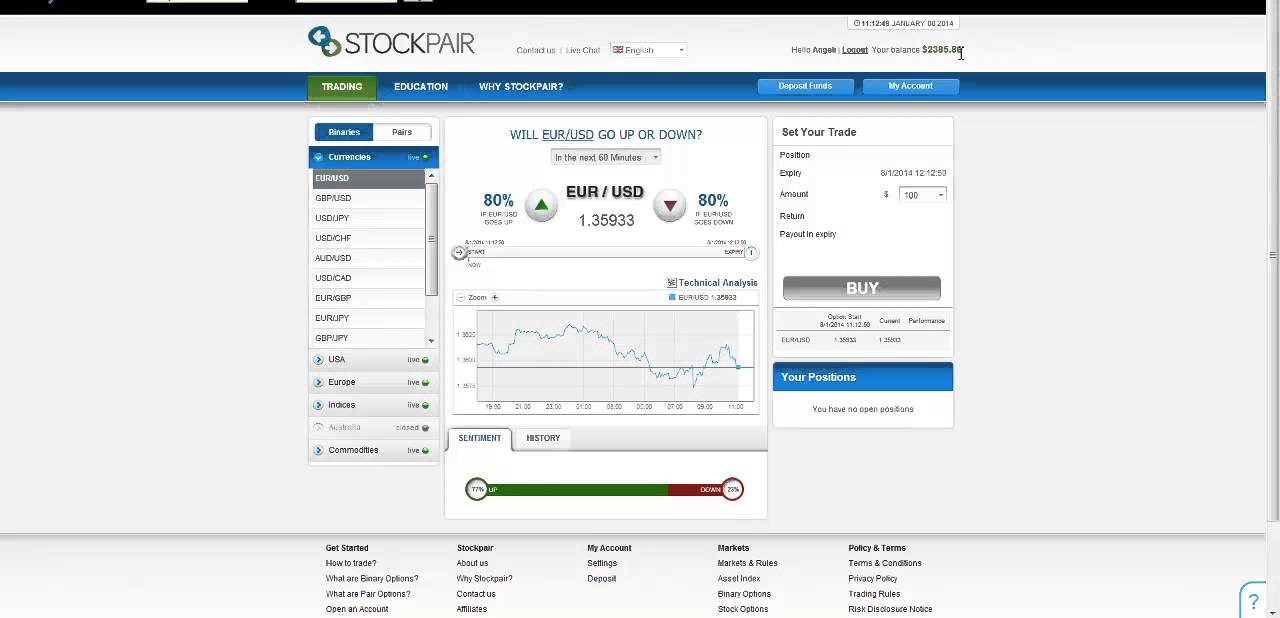Click the help question mark icon
Viewport: 1280px width, 618px height.
(1253, 601)
